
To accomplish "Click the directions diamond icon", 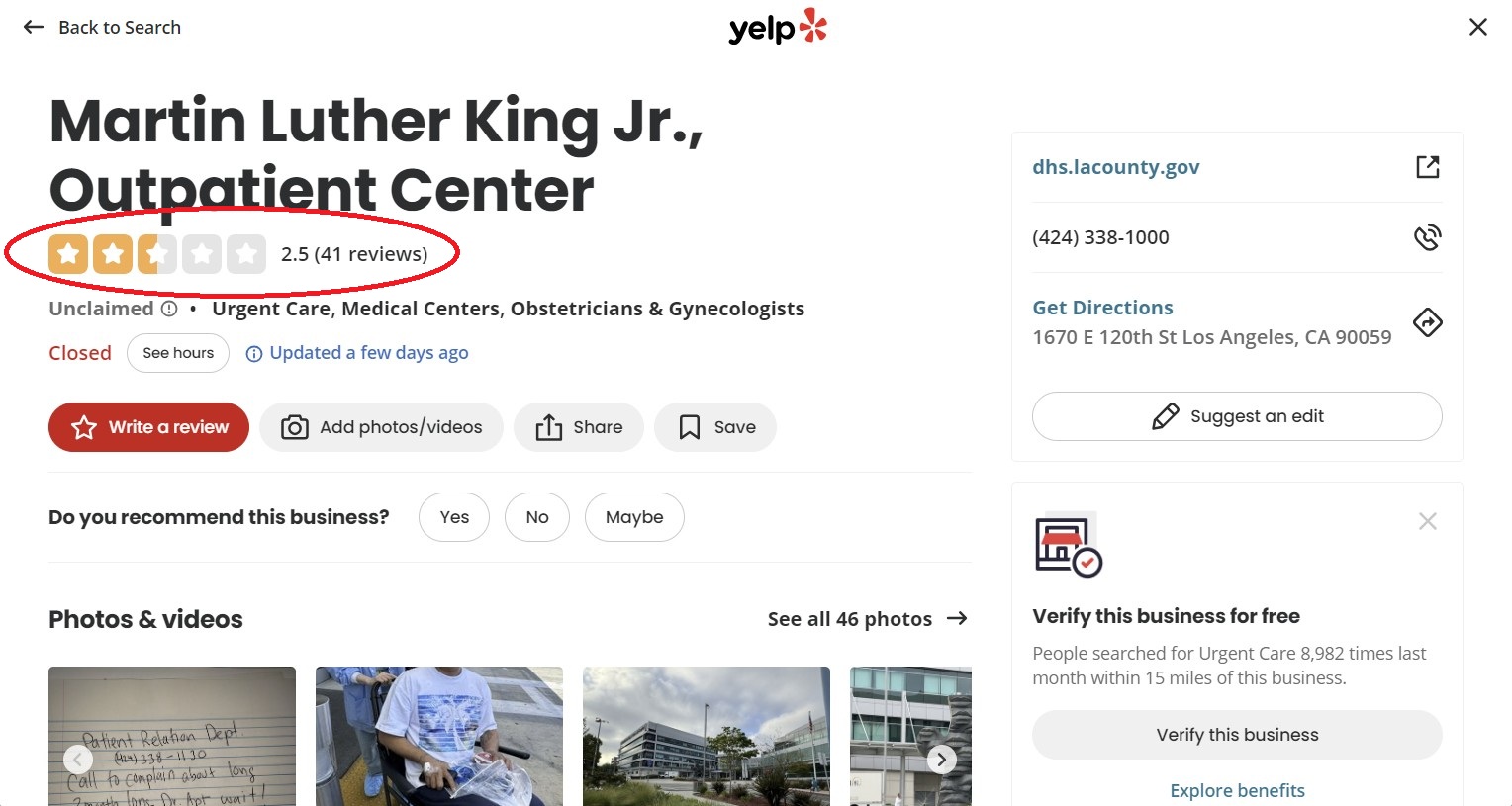I will point(1427,322).
